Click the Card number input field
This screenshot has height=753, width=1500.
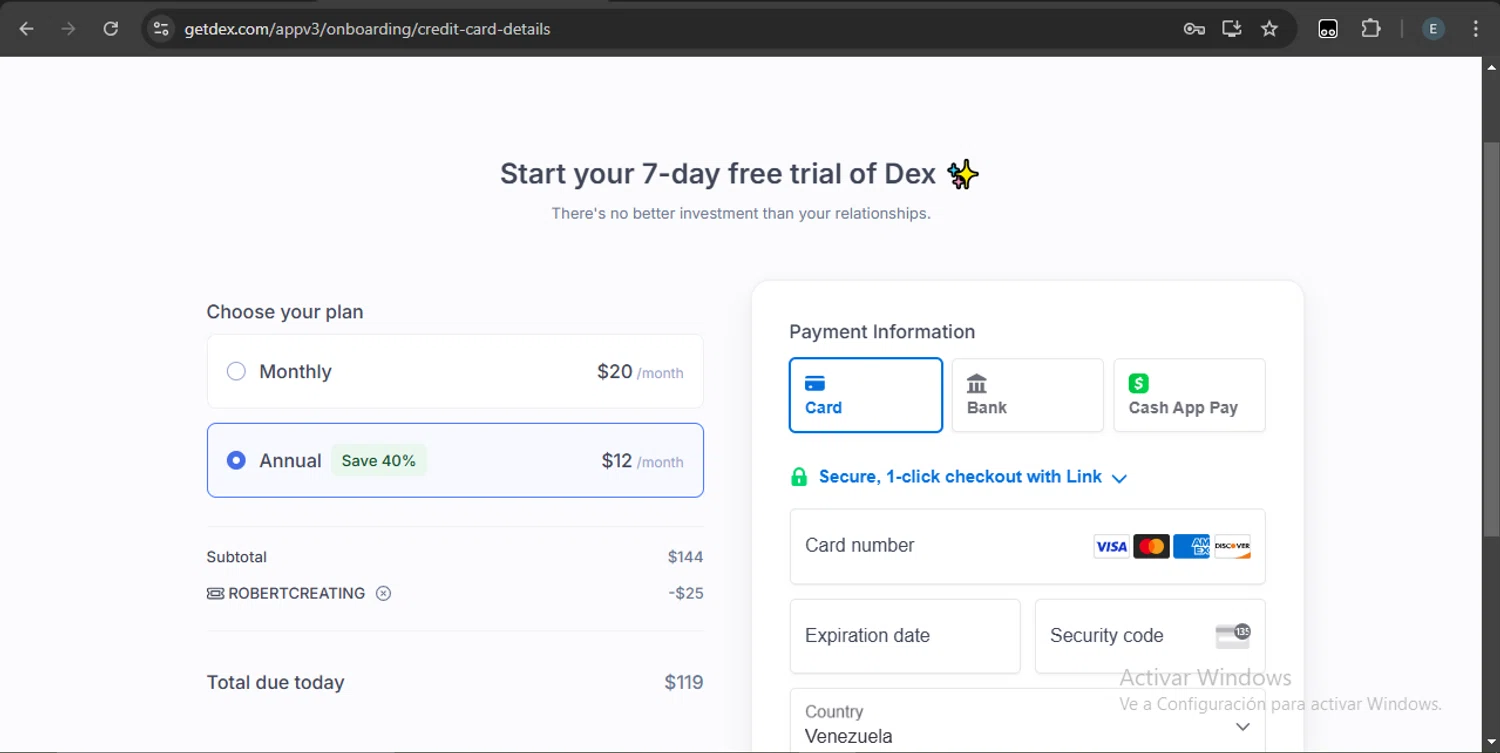pyautogui.click(x=1028, y=546)
